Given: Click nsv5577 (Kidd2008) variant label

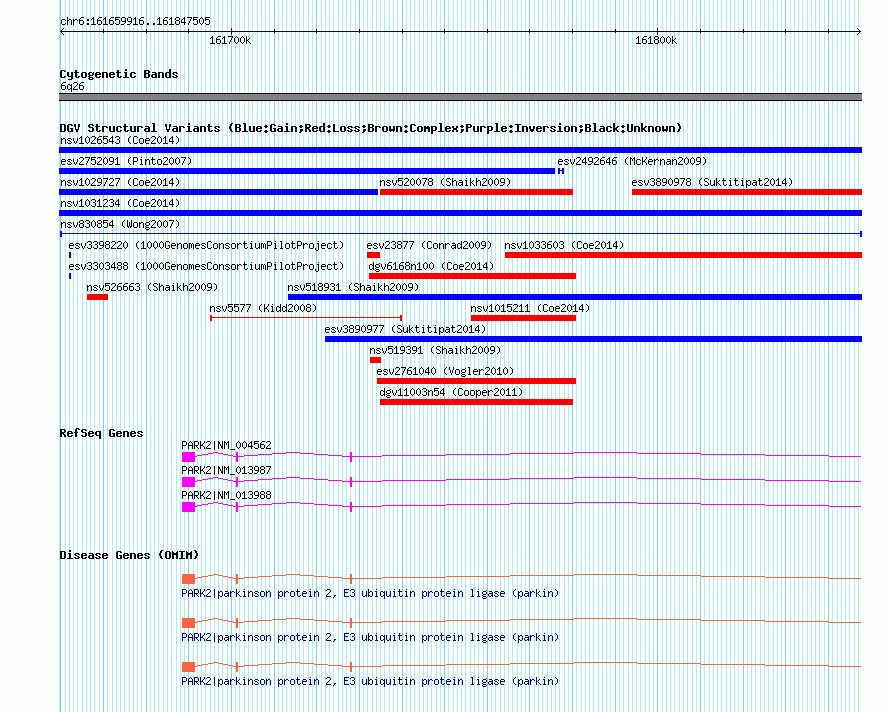Looking at the screenshot, I should pyautogui.click(x=263, y=308).
